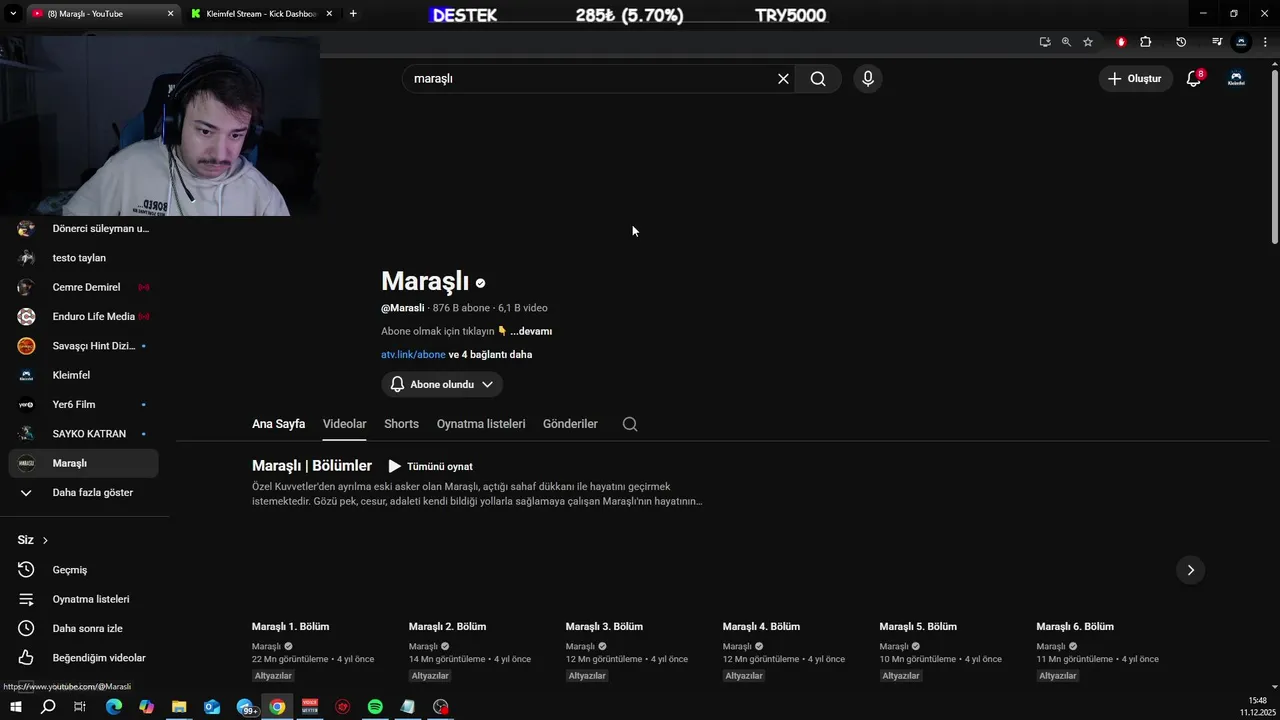Image resolution: width=1280 pixels, height=720 pixels.
Task: Click the search magnifier button in YouTube
Action: tap(818, 79)
